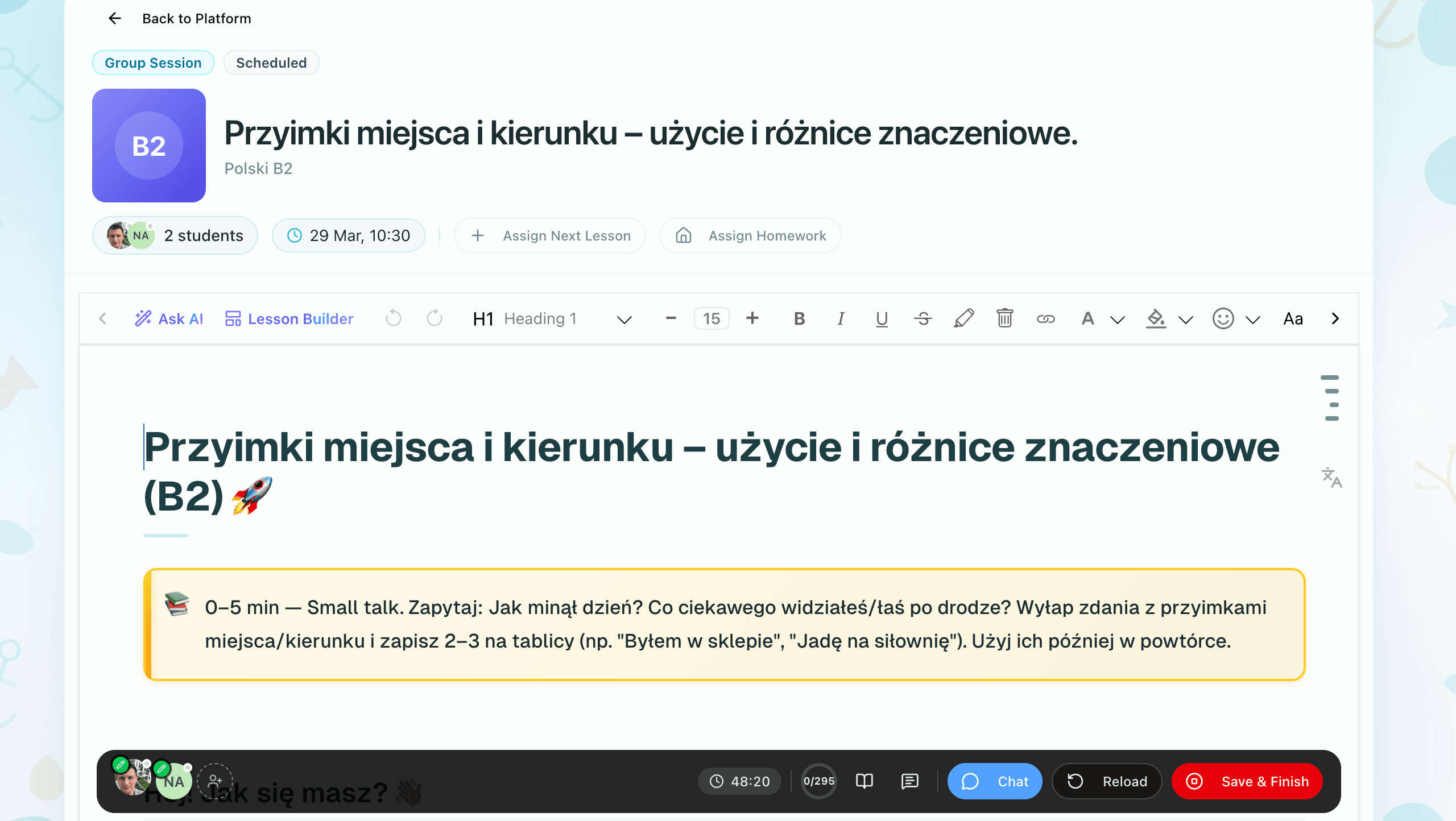This screenshot has height=821, width=1456.
Task: Toggle underline formatting
Action: [881, 318]
